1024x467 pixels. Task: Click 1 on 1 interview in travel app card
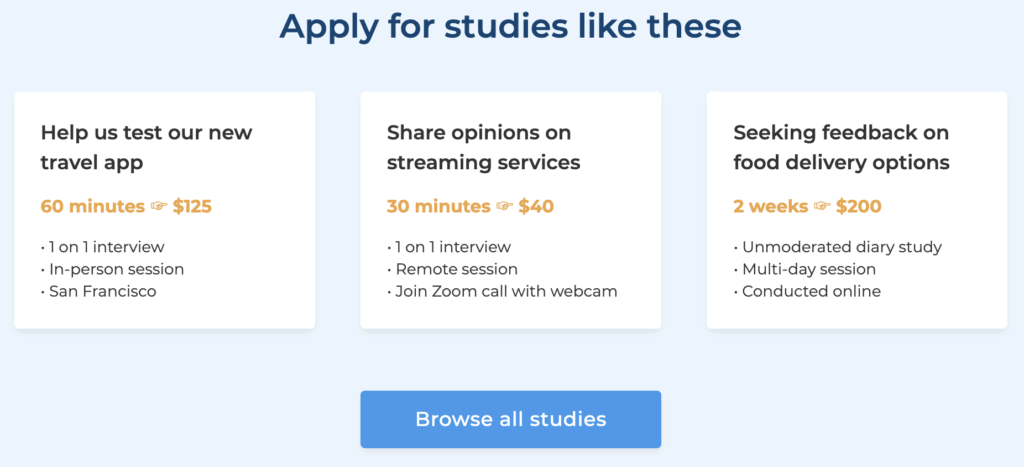[x=103, y=247]
